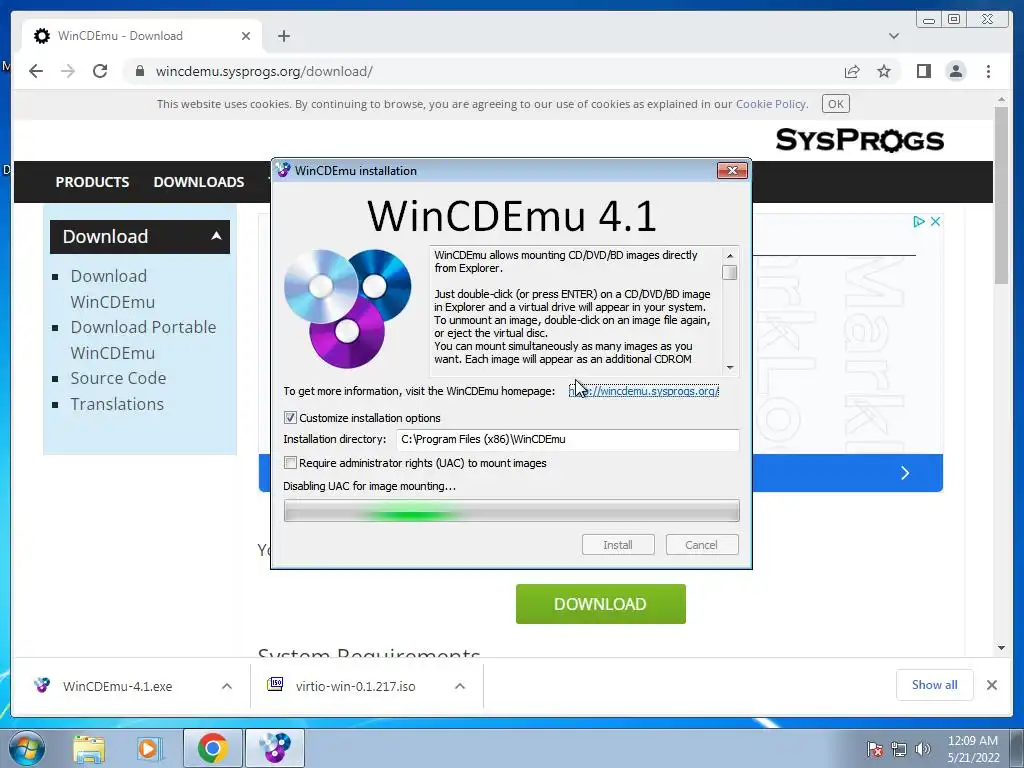Close the WinCDEmu - Download tab
1024x768 pixels.
tap(246, 36)
